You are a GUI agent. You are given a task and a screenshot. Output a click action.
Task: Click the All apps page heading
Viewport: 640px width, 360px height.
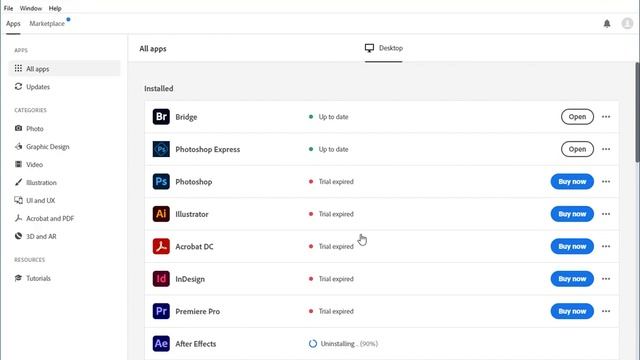click(153, 49)
